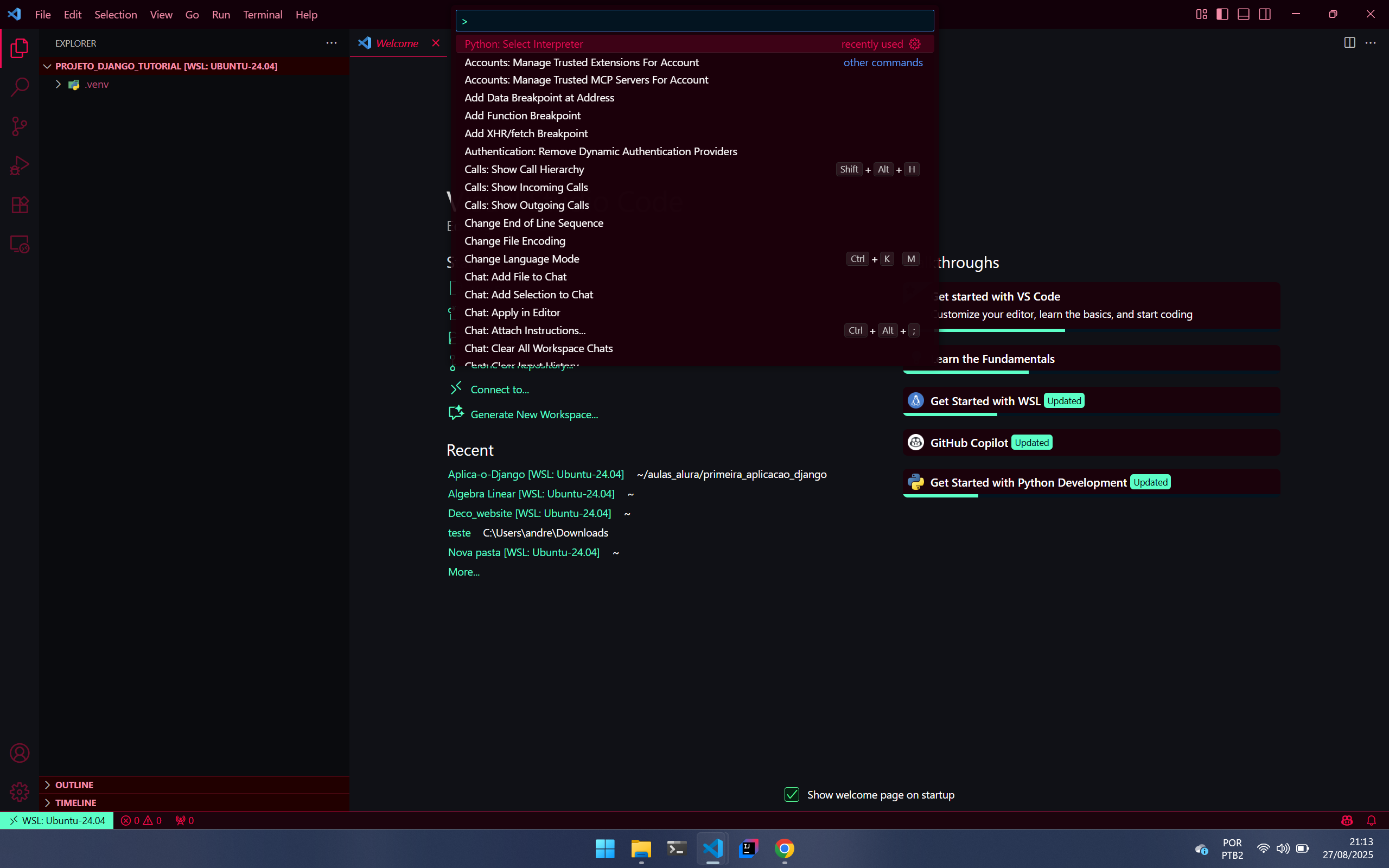The height and width of the screenshot is (868, 1389).
Task: Open the Search view in activity bar
Action: coord(20,87)
